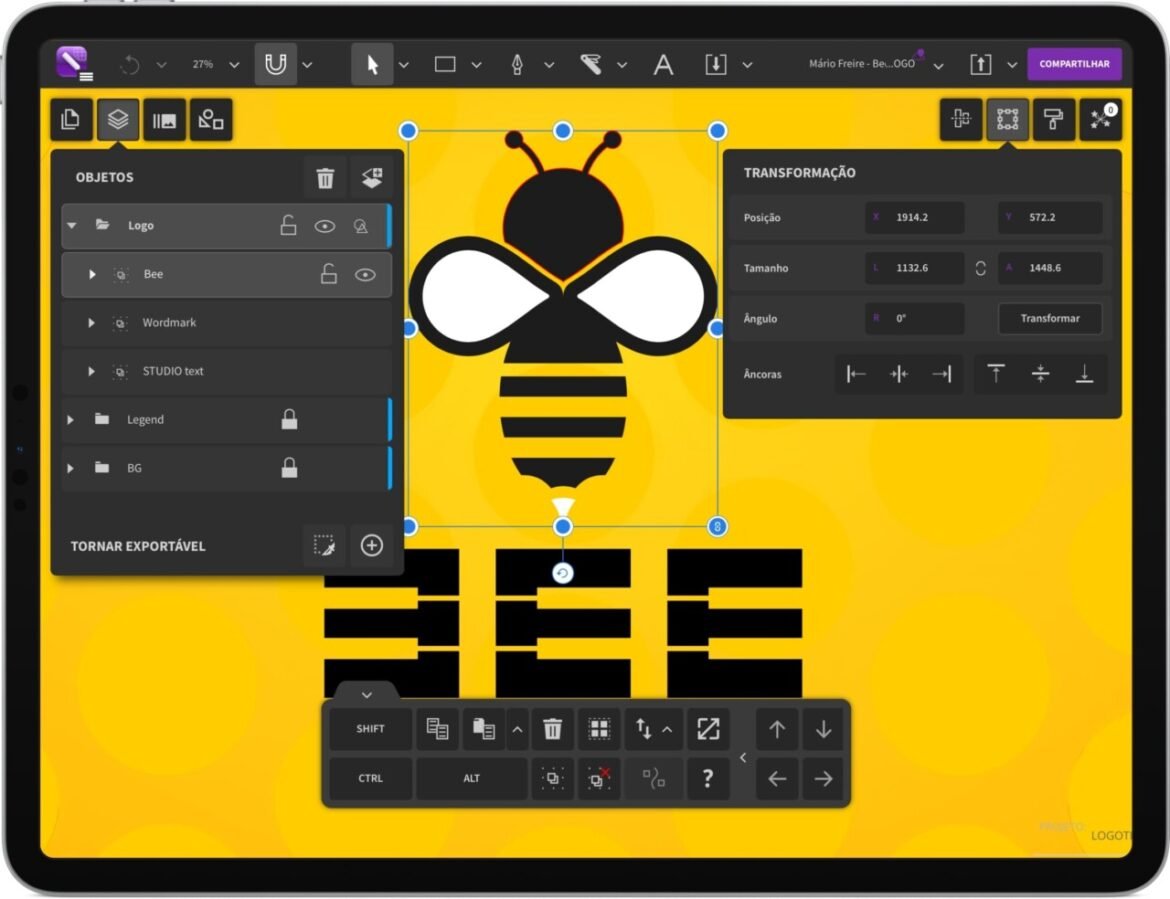Expand the Legend layer
1170x899 pixels.
coord(70,420)
